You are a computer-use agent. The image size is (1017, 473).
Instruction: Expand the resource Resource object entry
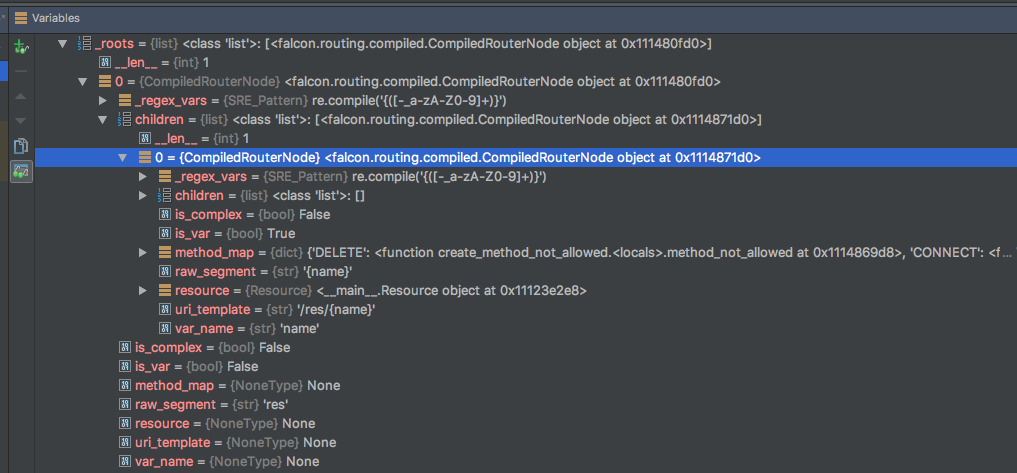coord(143,291)
